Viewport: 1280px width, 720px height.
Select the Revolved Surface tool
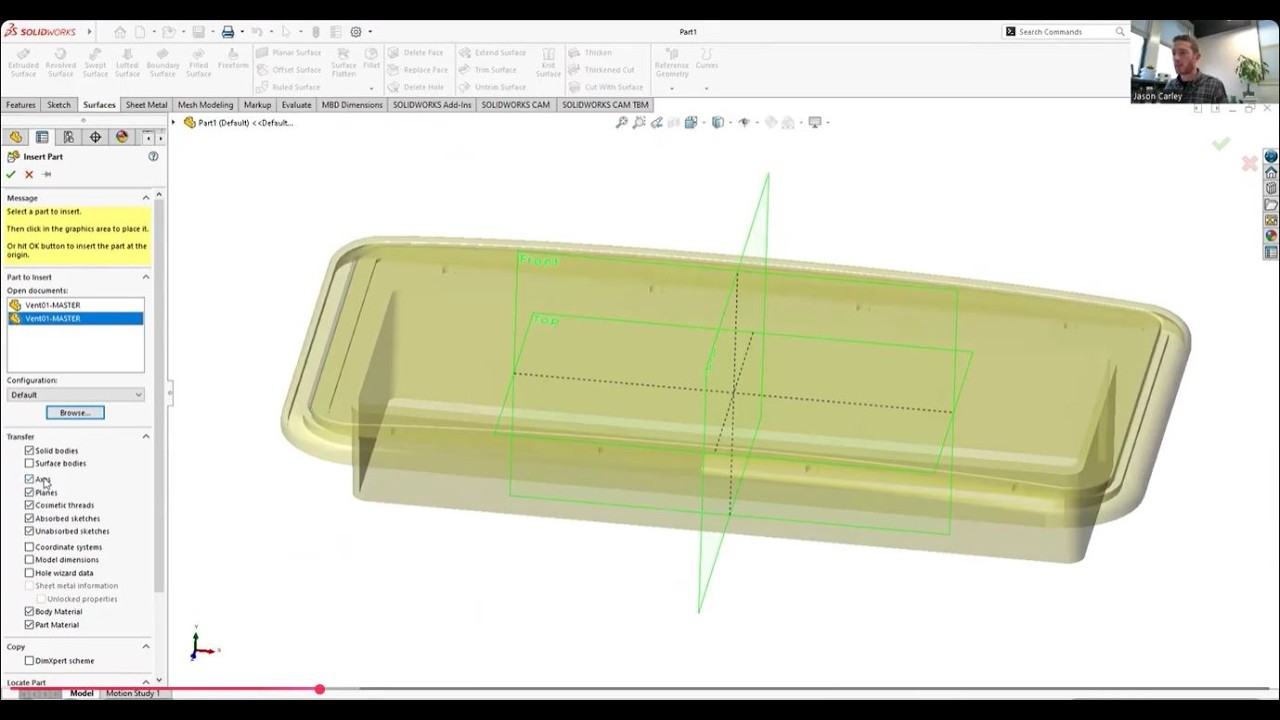(60, 62)
